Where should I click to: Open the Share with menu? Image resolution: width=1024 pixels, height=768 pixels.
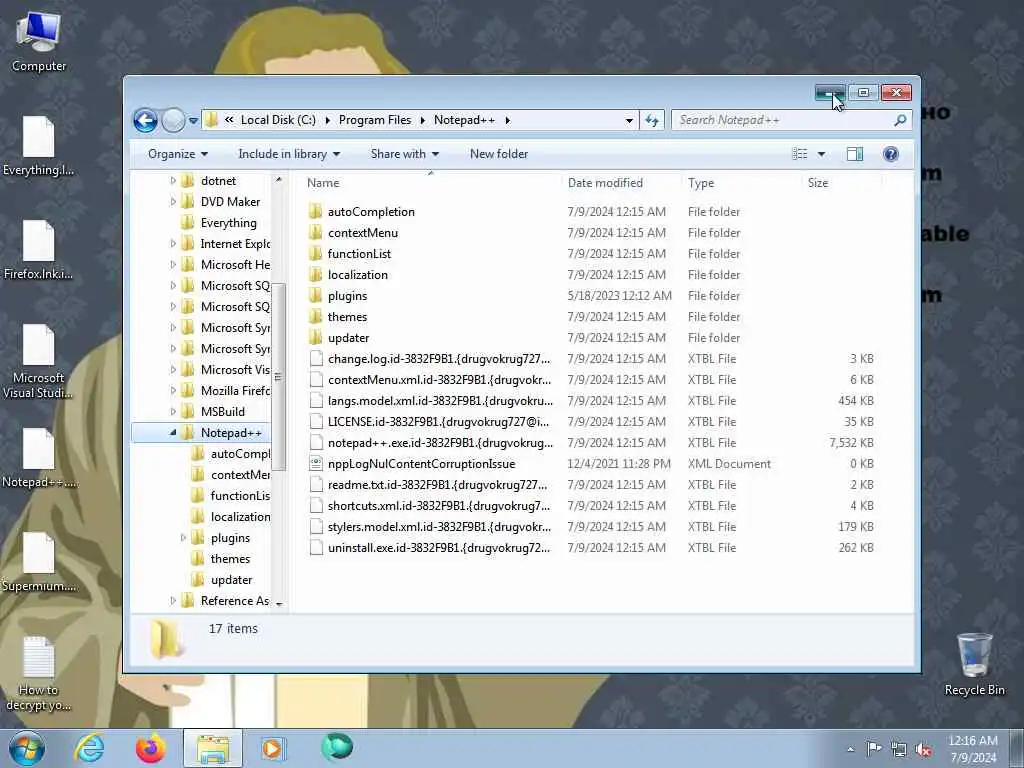click(x=404, y=154)
